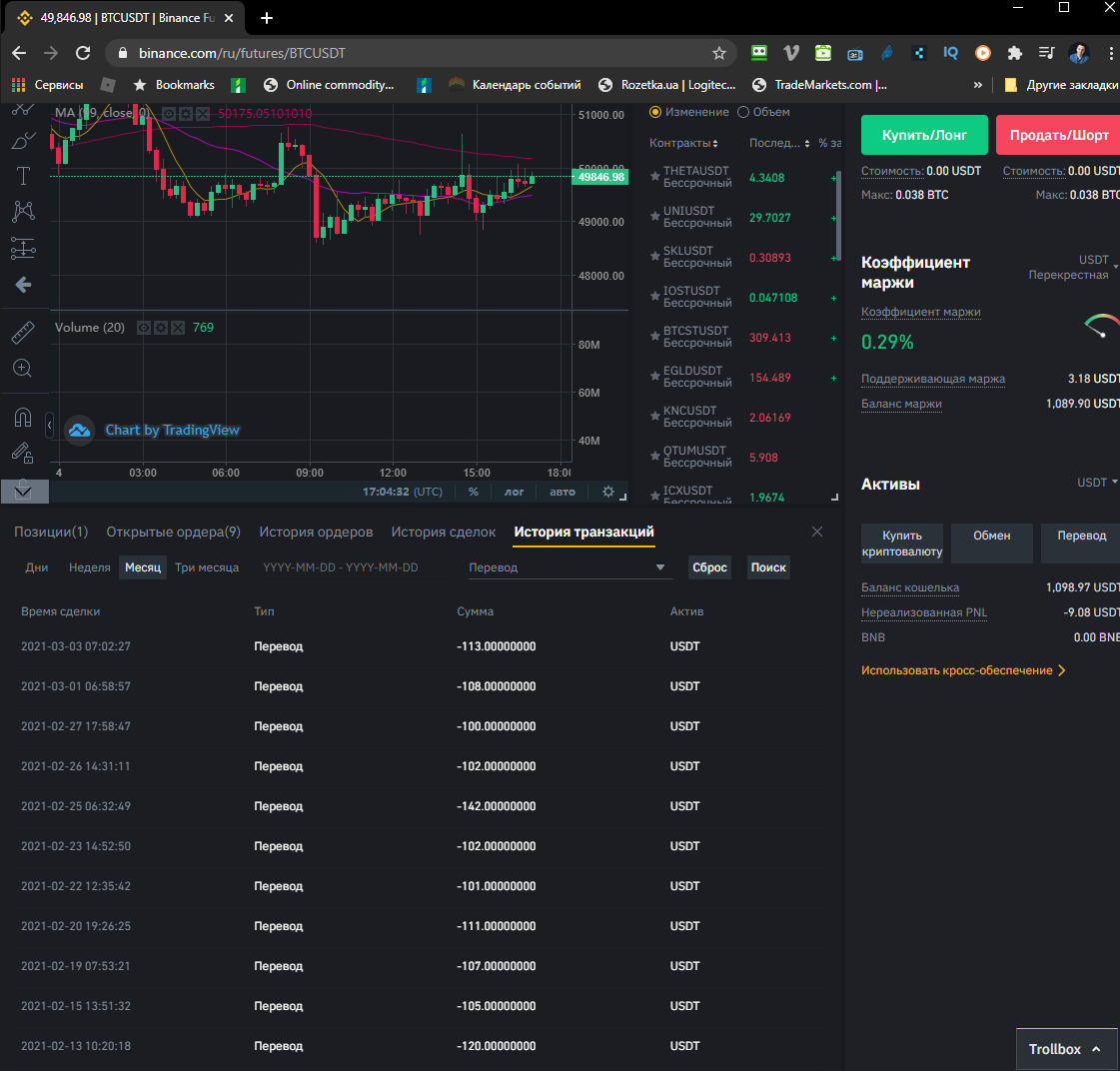Open the Vimeo browser extension
Screen dimensions: 1120x1071
(x=790, y=53)
